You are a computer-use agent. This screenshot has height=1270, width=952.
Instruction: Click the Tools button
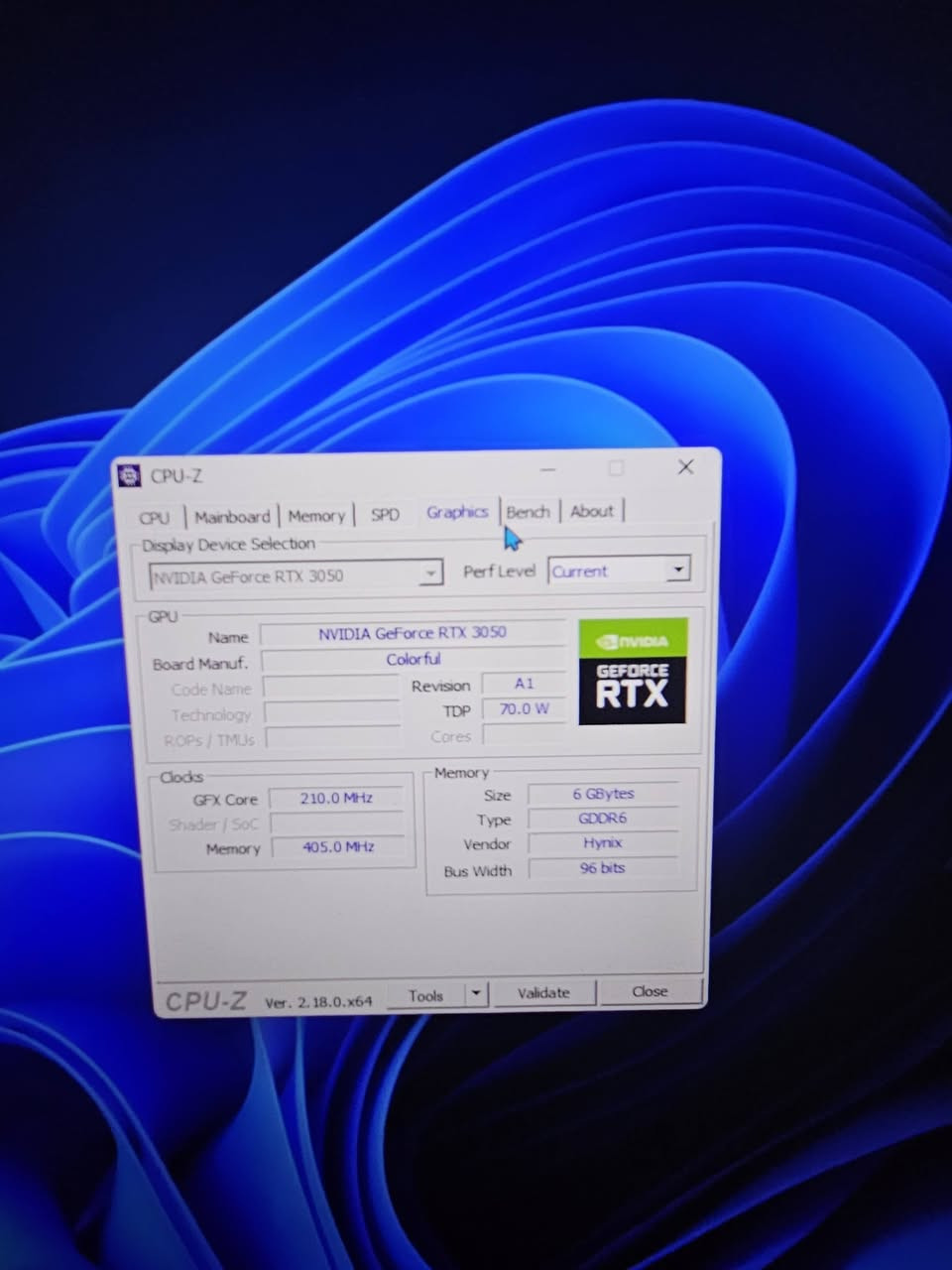425,995
